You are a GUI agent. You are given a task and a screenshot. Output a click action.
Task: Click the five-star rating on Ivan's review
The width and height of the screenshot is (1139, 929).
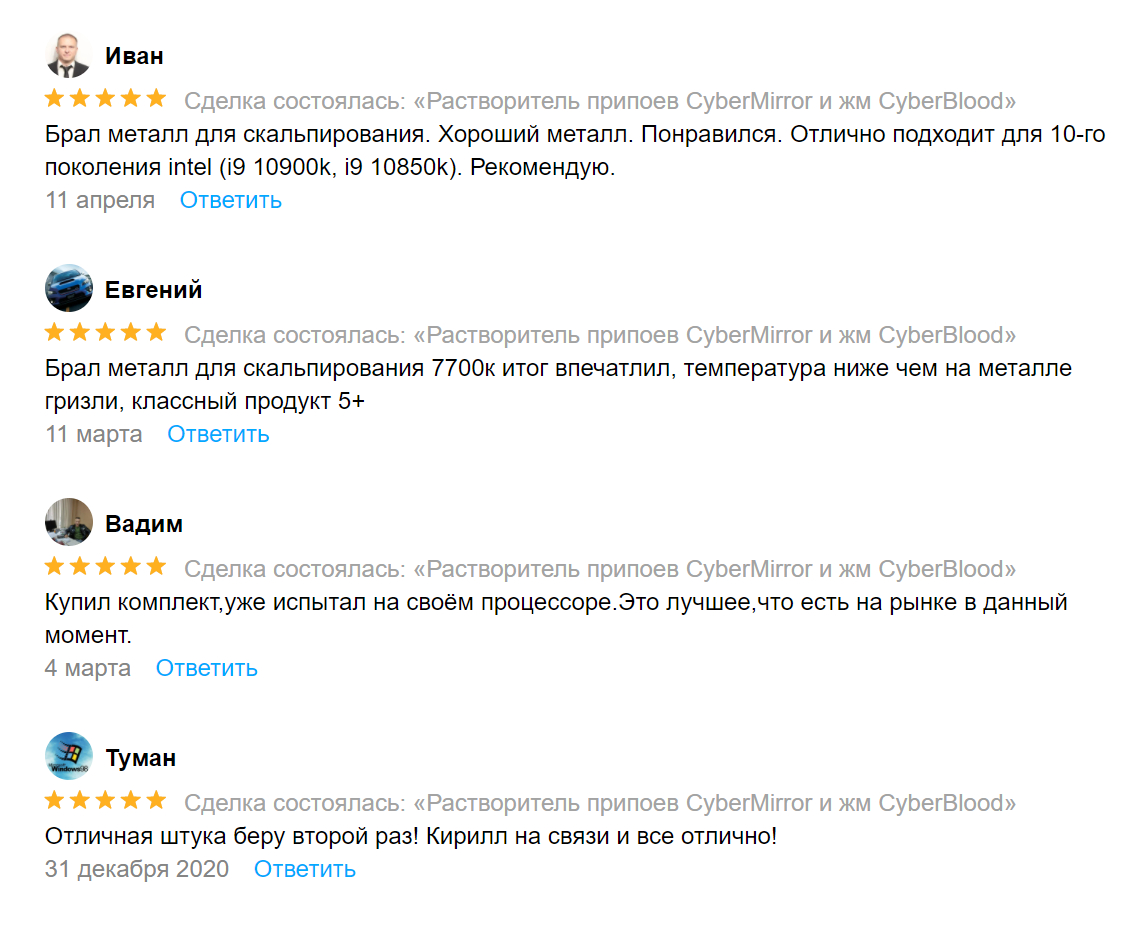coord(105,99)
